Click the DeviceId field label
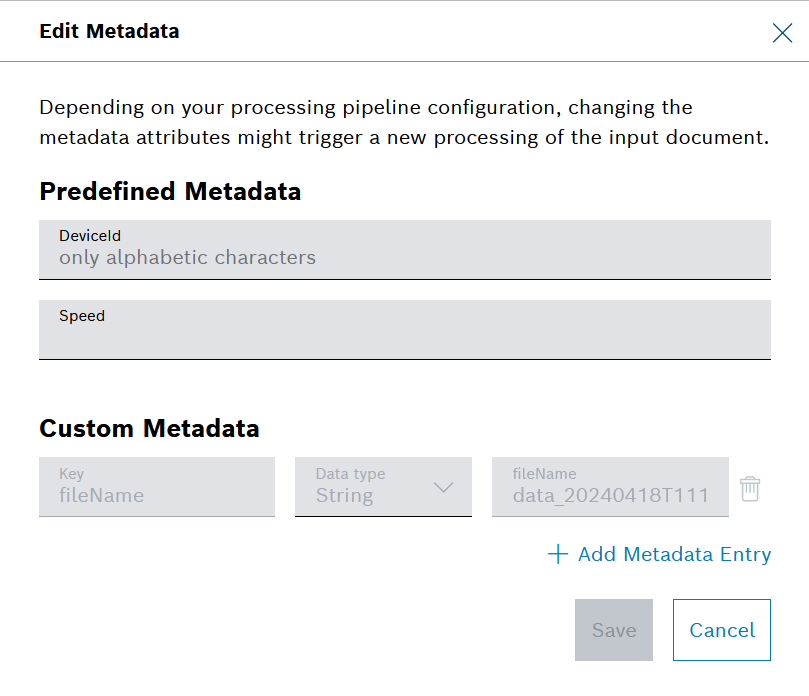Viewport: 809px width, 696px height. (90, 236)
